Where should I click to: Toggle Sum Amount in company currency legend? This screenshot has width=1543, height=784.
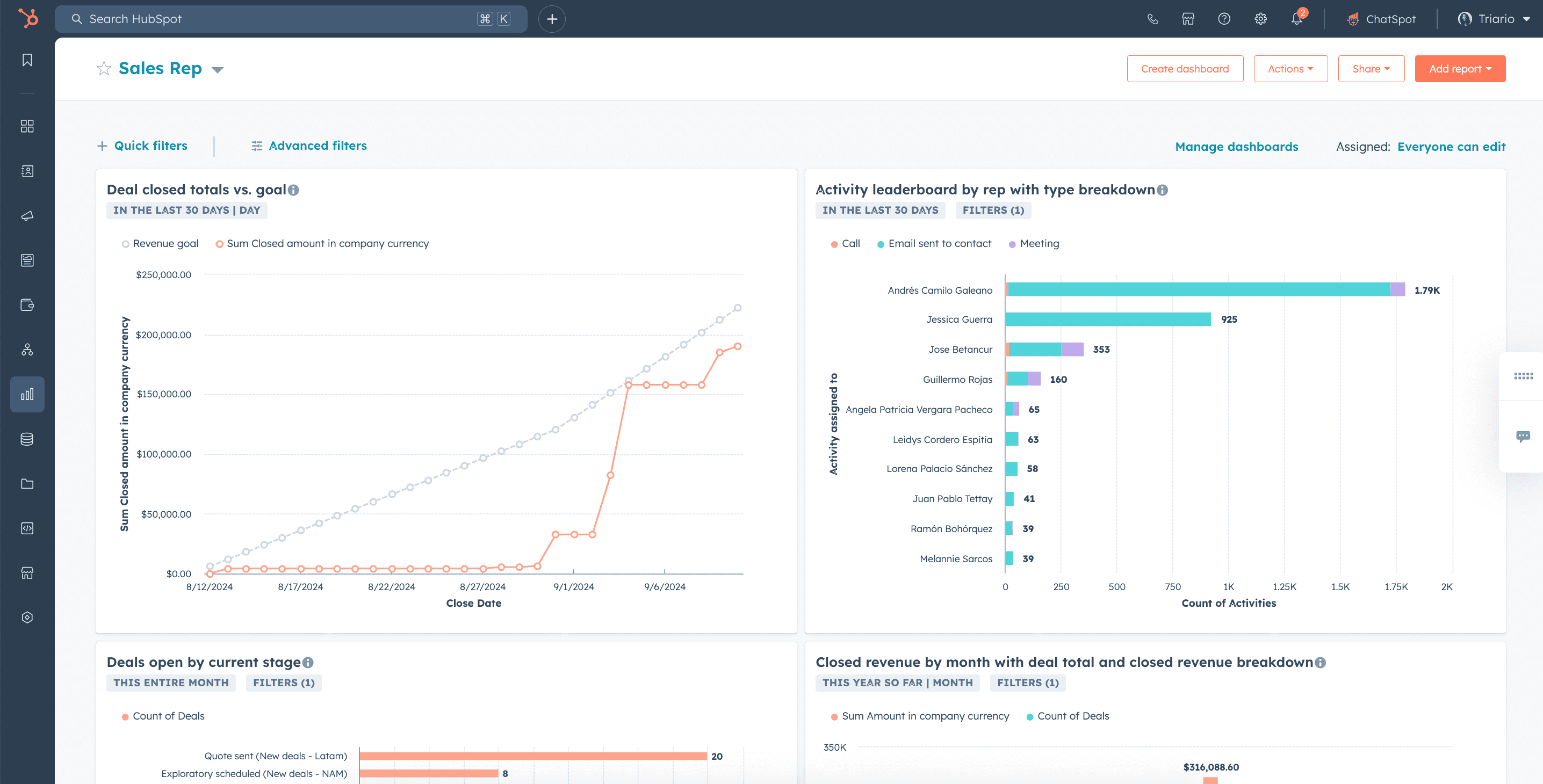pyautogui.click(x=920, y=716)
